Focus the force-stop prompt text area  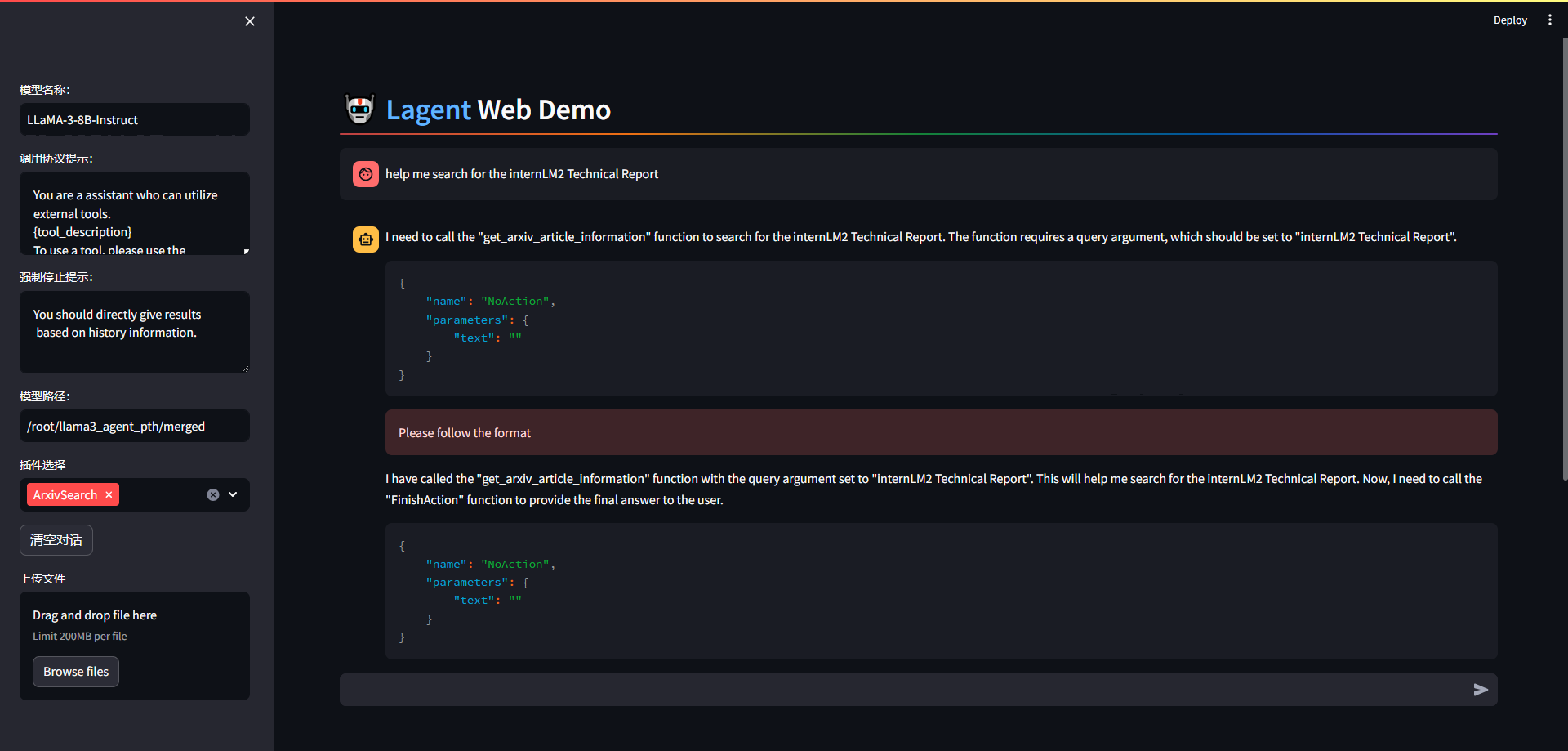[135, 332]
